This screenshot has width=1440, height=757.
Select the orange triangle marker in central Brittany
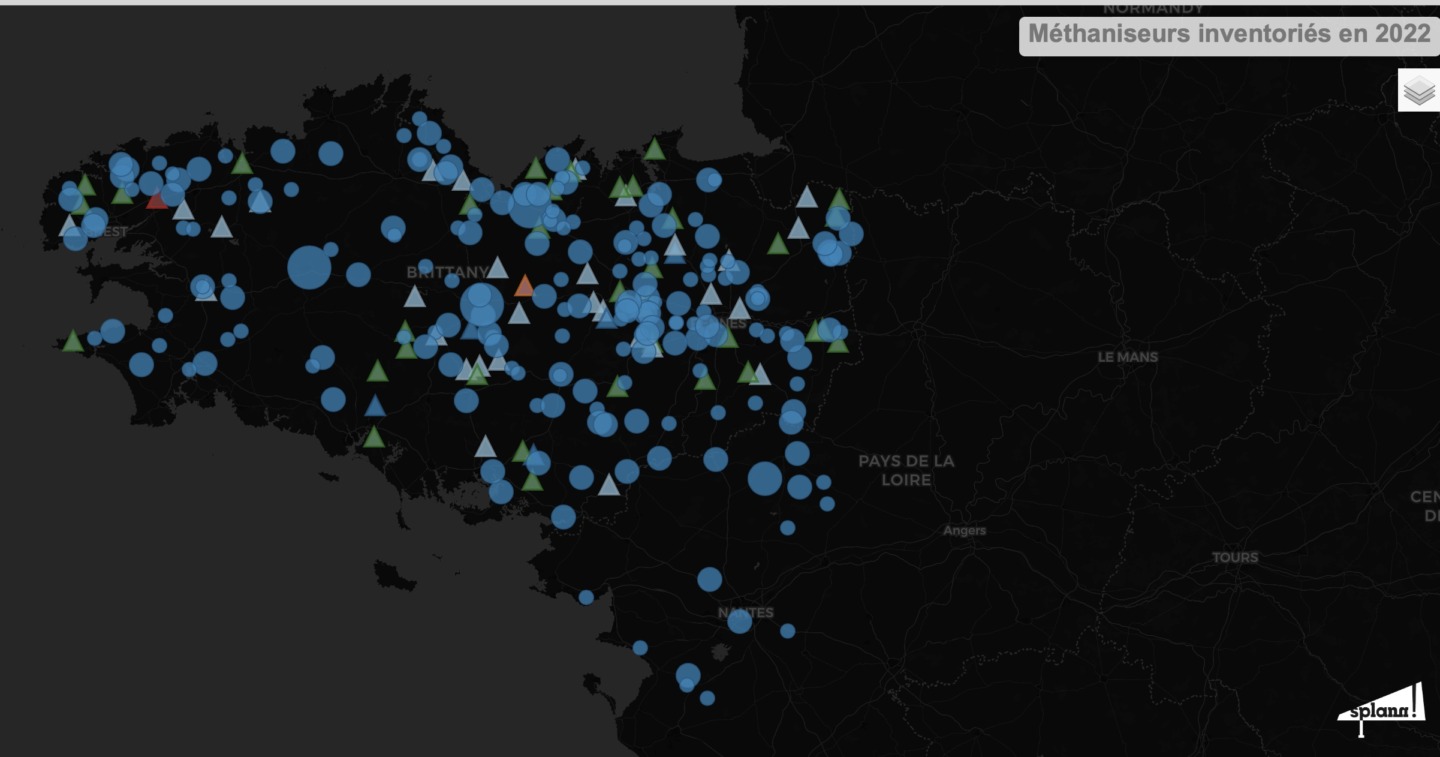tap(524, 287)
